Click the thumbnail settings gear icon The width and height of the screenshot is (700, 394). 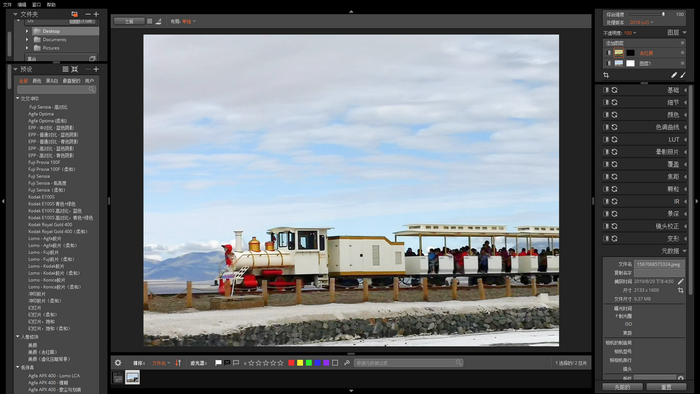pyautogui.click(x=118, y=363)
